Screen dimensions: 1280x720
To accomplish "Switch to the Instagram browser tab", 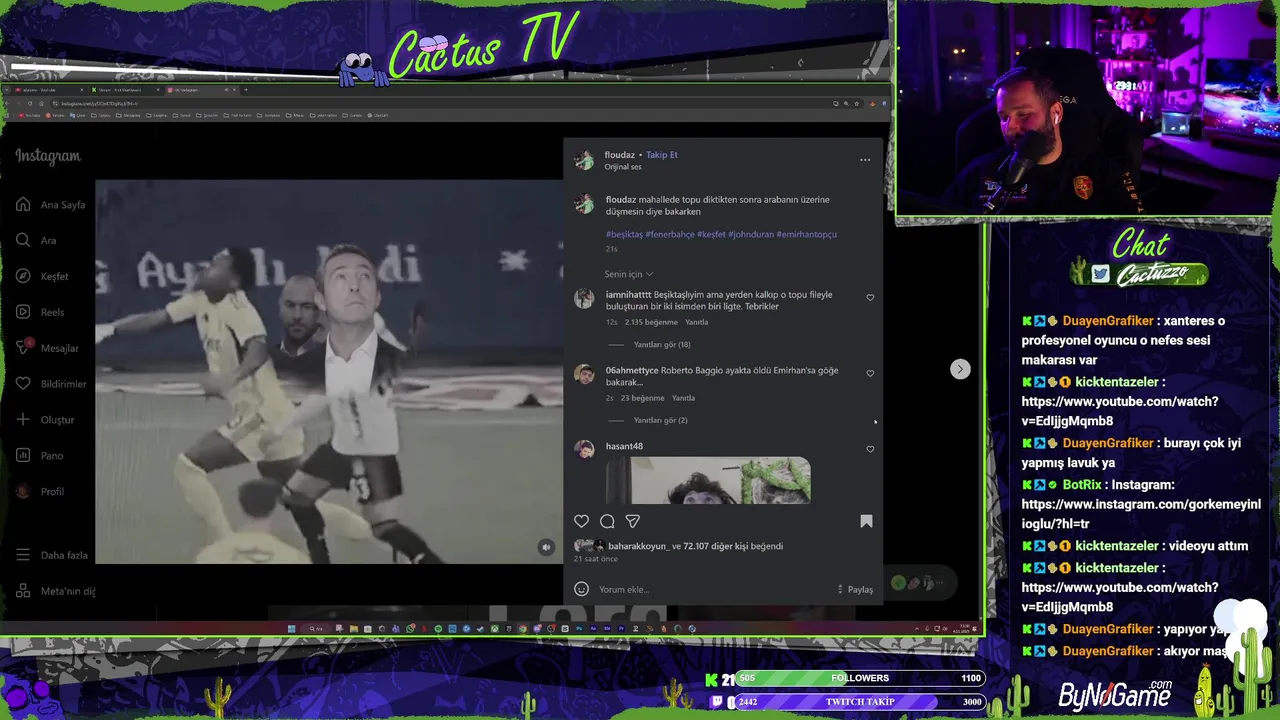I will click(203, 90).
